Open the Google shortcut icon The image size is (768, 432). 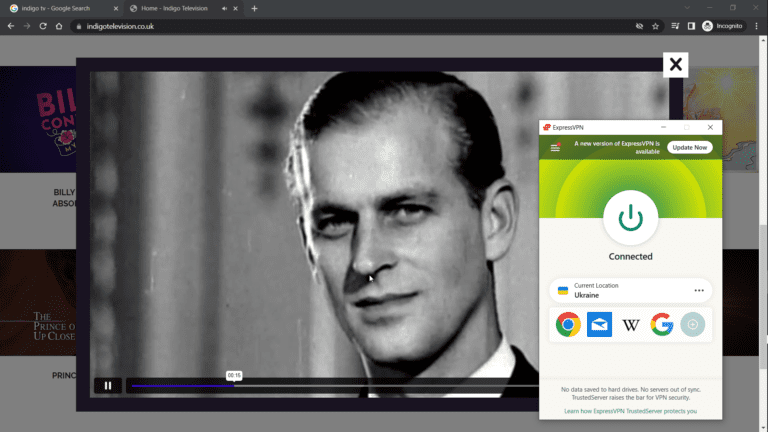[x=661, y=324]
